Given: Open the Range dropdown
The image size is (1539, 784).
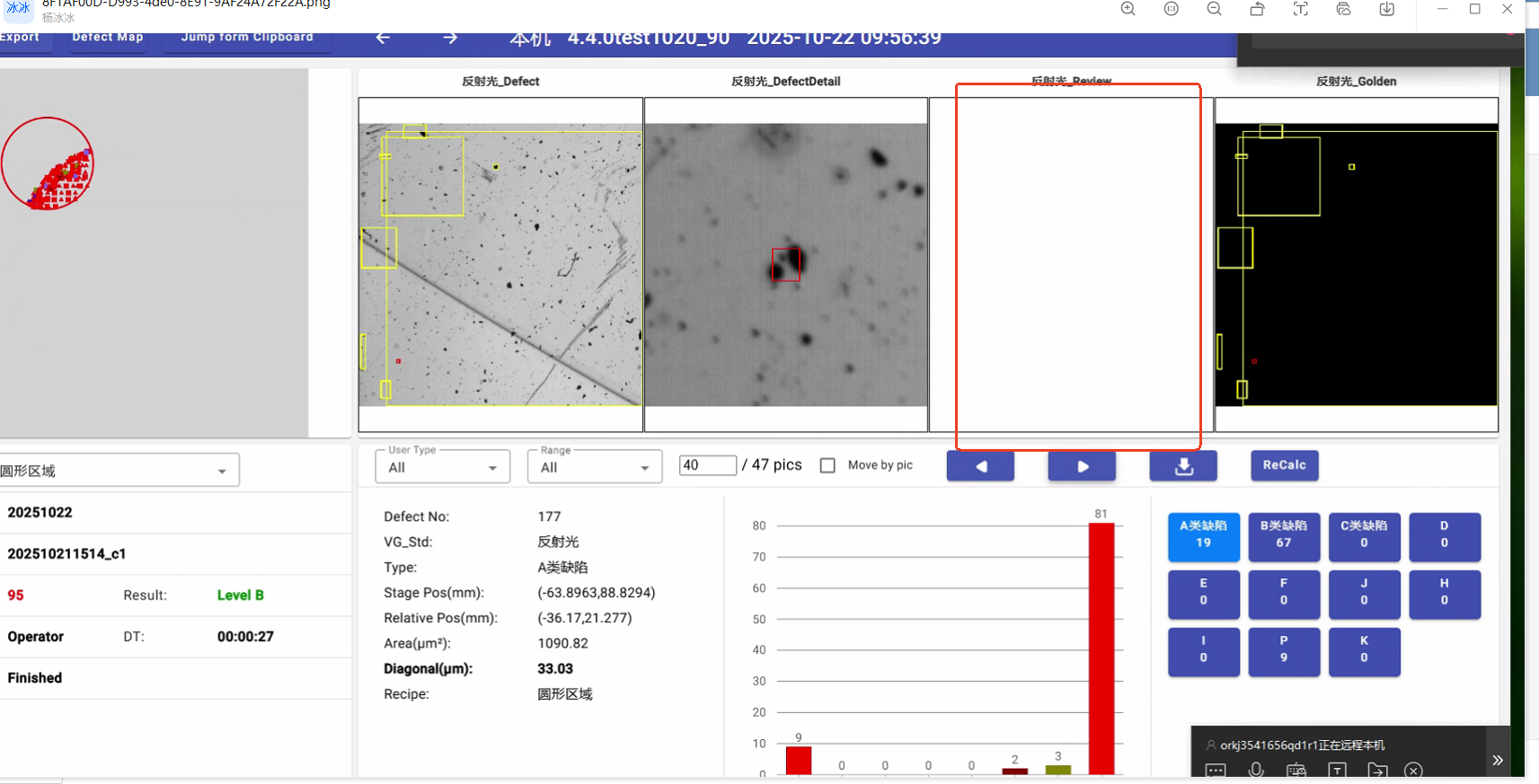Looking at the screenshot, I should [x=594, y=467].
